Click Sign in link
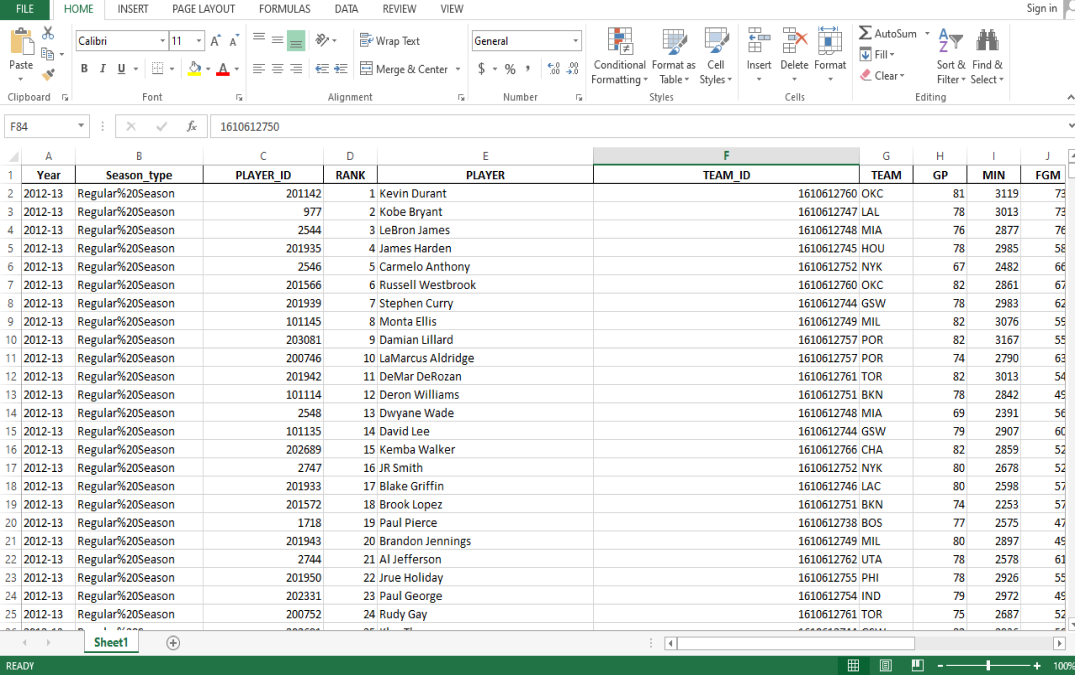The image size is (1075, 675). click(x=1041, y=8)
